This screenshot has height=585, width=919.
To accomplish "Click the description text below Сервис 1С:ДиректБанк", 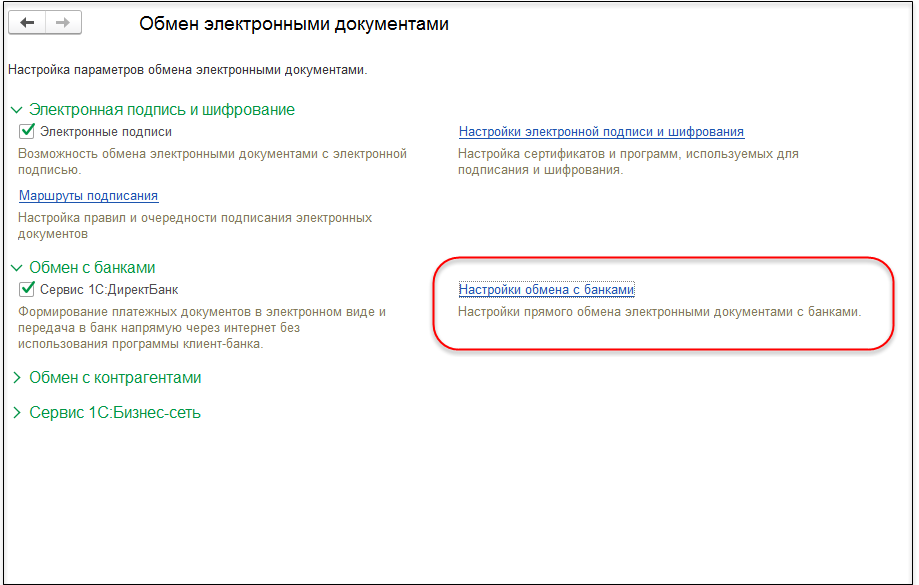I will (x=202, y=328).
